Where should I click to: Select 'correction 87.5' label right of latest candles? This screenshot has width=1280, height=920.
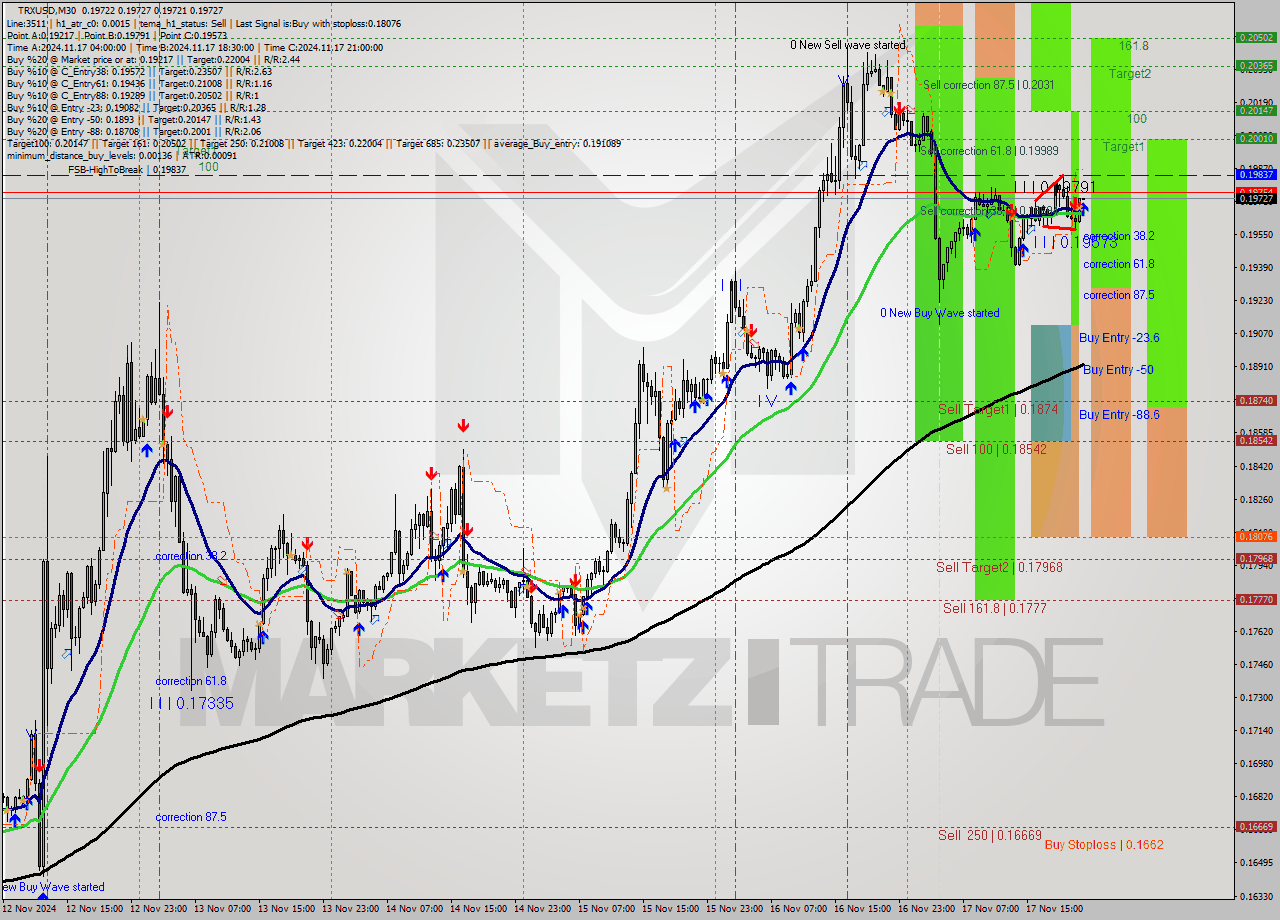tap(1119, 295)
